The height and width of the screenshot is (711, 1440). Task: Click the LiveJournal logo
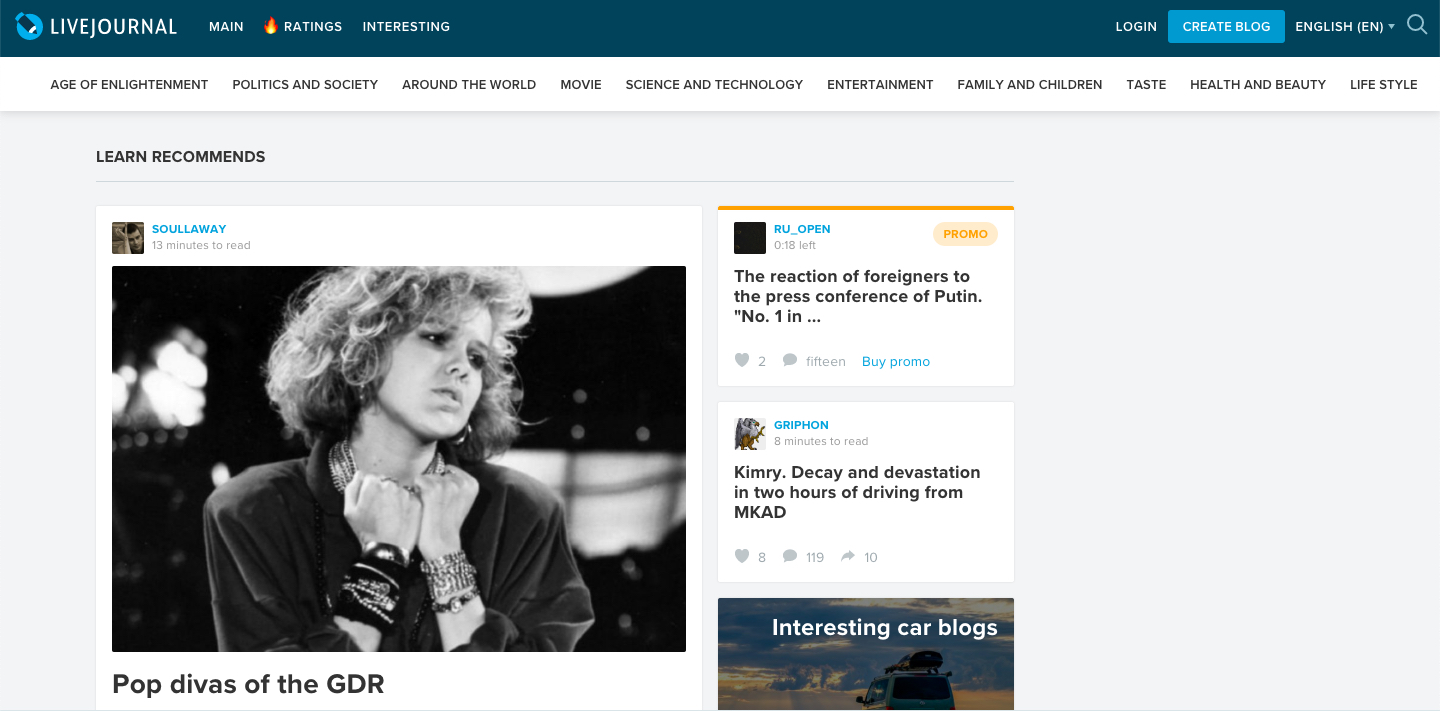tap(96, 26)
